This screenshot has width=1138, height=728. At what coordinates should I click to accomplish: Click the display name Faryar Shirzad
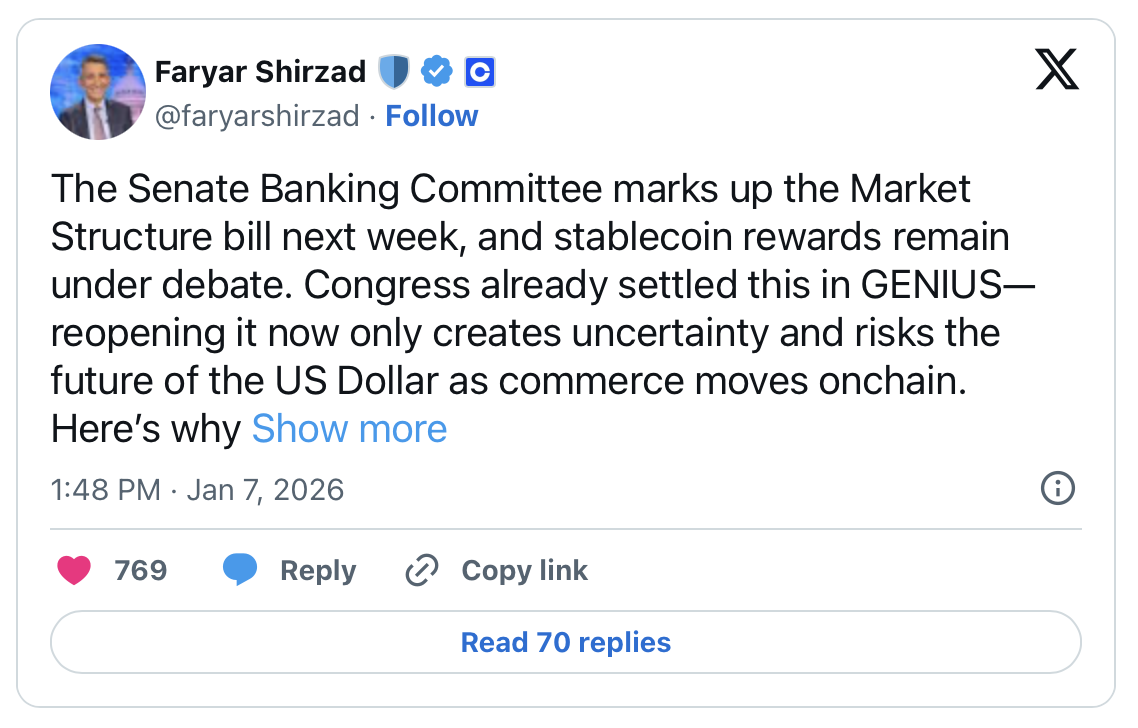tap(260, 71)
